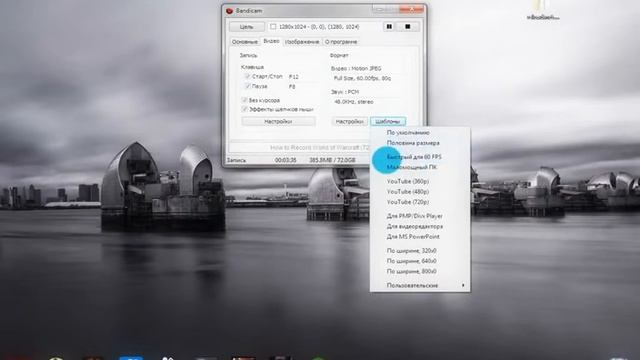Click the Шаблоны presets button
The height and width of the screenshot is (360, 640).
(x=388, y=122)
